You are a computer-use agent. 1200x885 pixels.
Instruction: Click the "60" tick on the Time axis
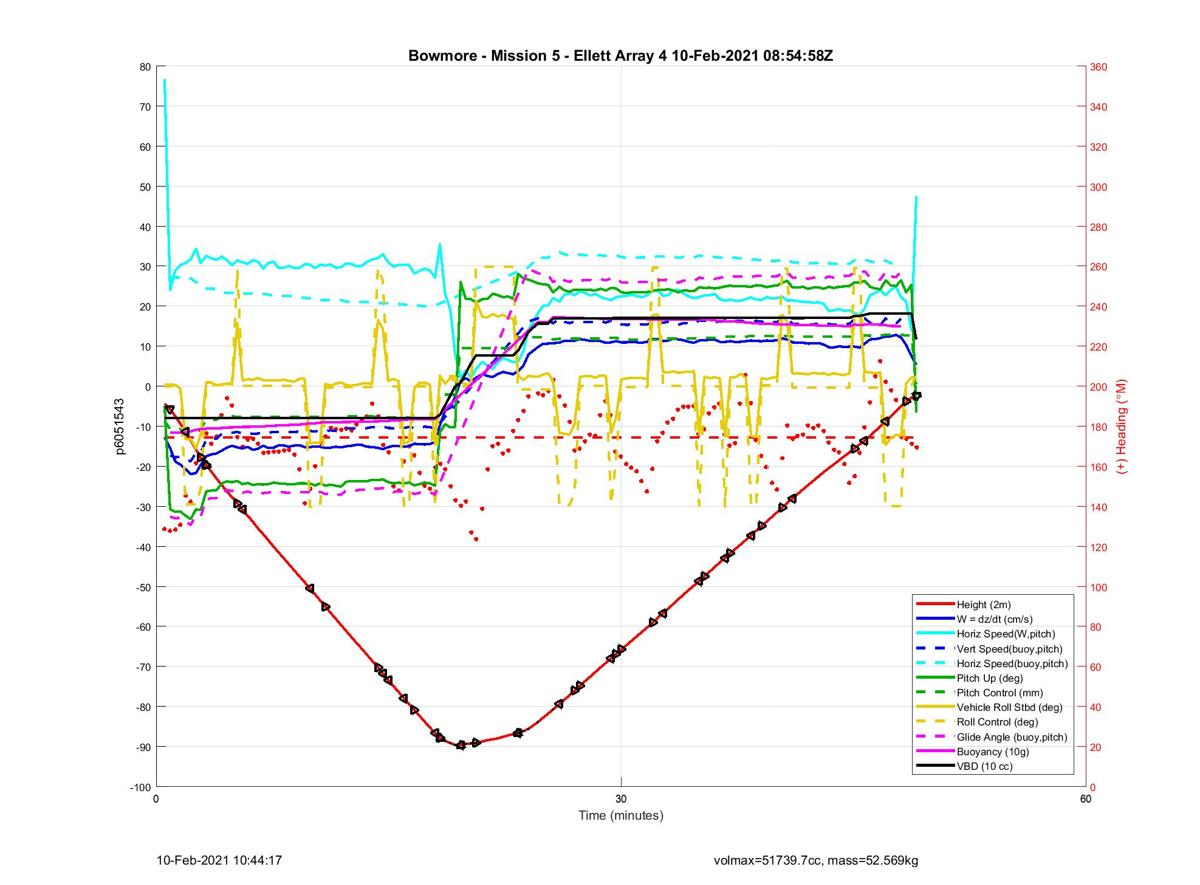1085,799
